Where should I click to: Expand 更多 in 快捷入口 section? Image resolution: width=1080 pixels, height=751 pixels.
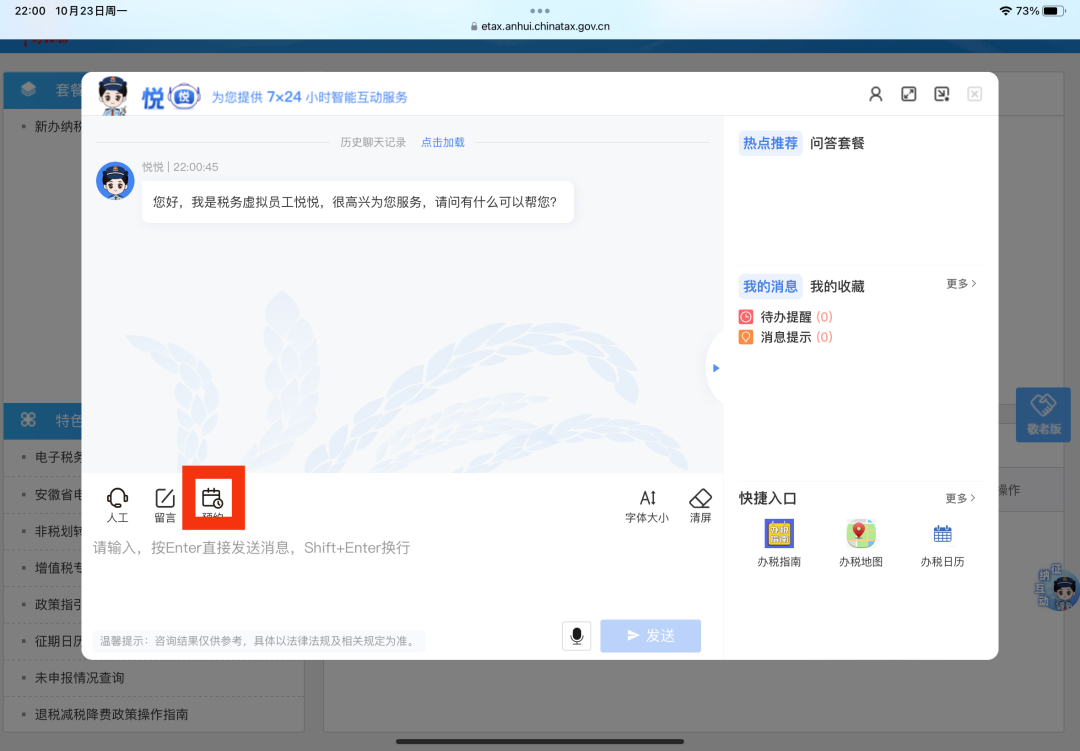click(961, 498)
